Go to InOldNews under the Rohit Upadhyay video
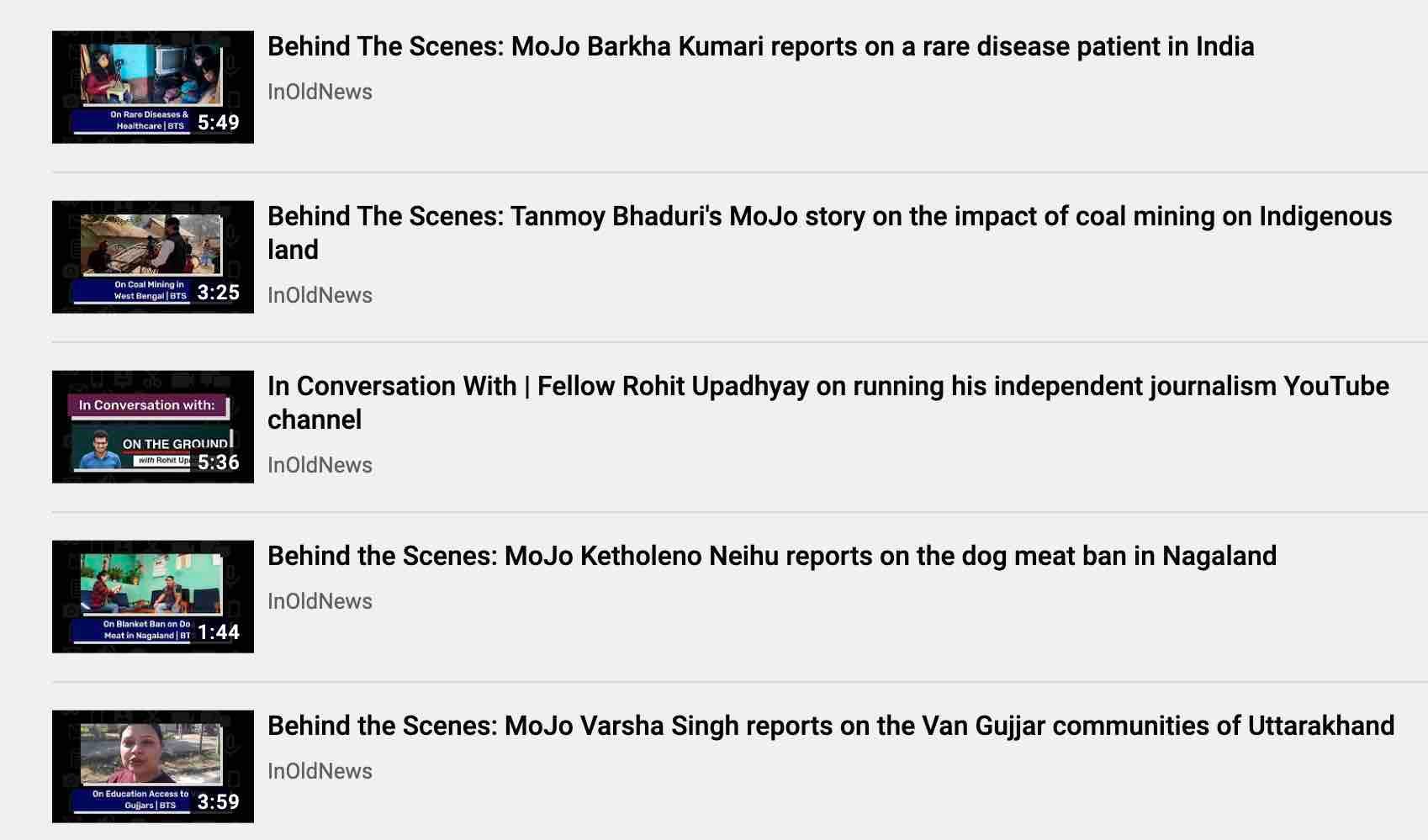1428x840 pixels. click(320, 465)
